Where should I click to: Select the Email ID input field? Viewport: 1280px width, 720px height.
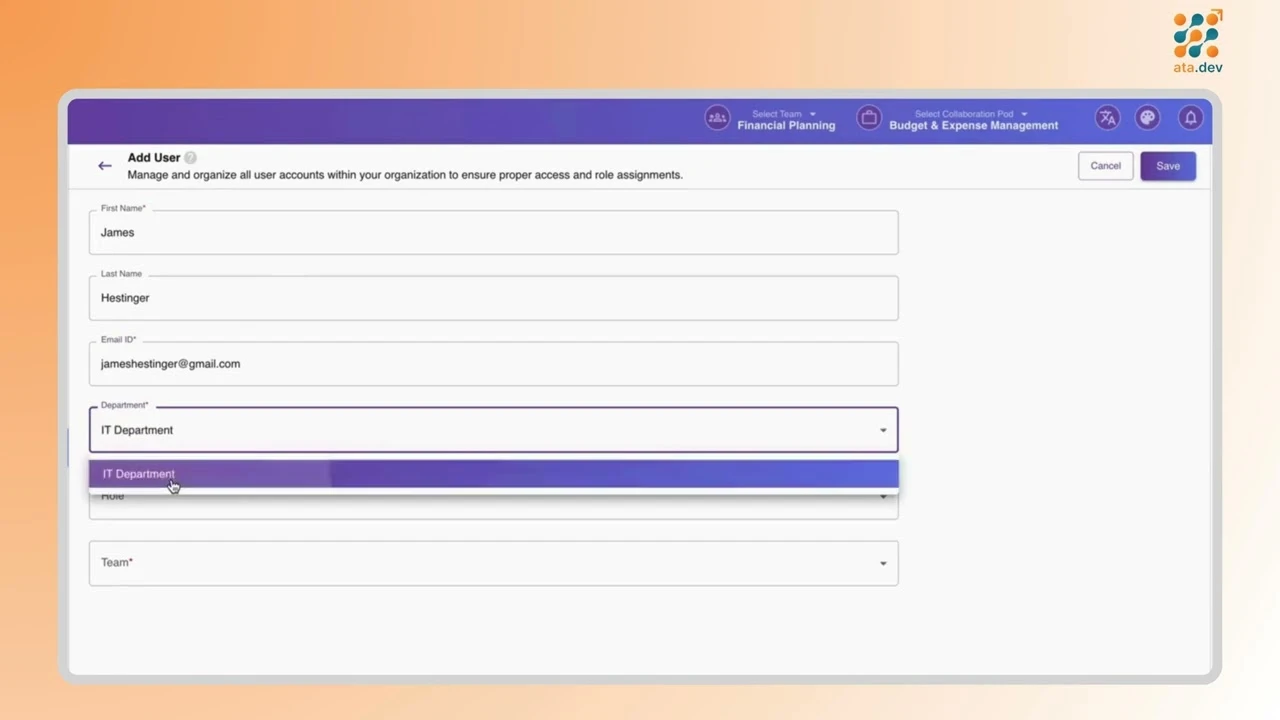pyautogui.click(x=493, y=363)
